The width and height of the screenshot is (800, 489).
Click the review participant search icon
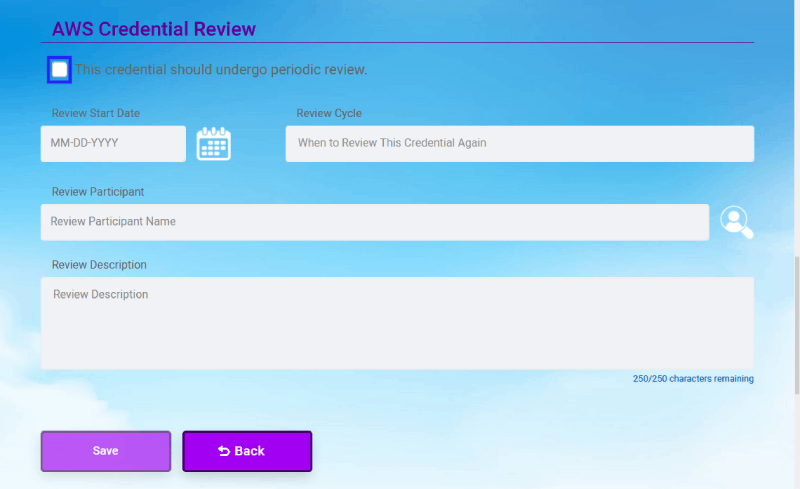(x=737, y=222)
